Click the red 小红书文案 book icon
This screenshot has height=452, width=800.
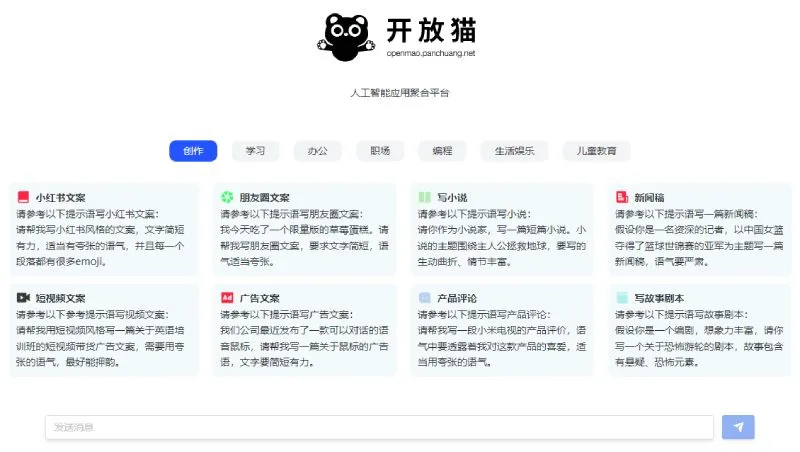pos(23,197)
